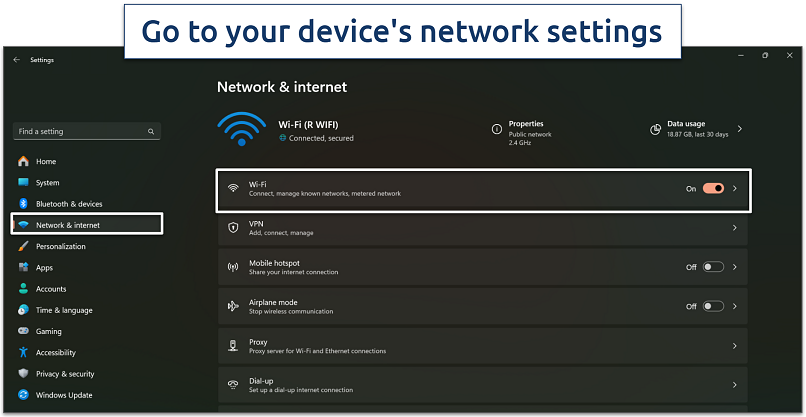
Task: Enable the Mobile hotspot toggle
Action: click(x=713, y=267)
